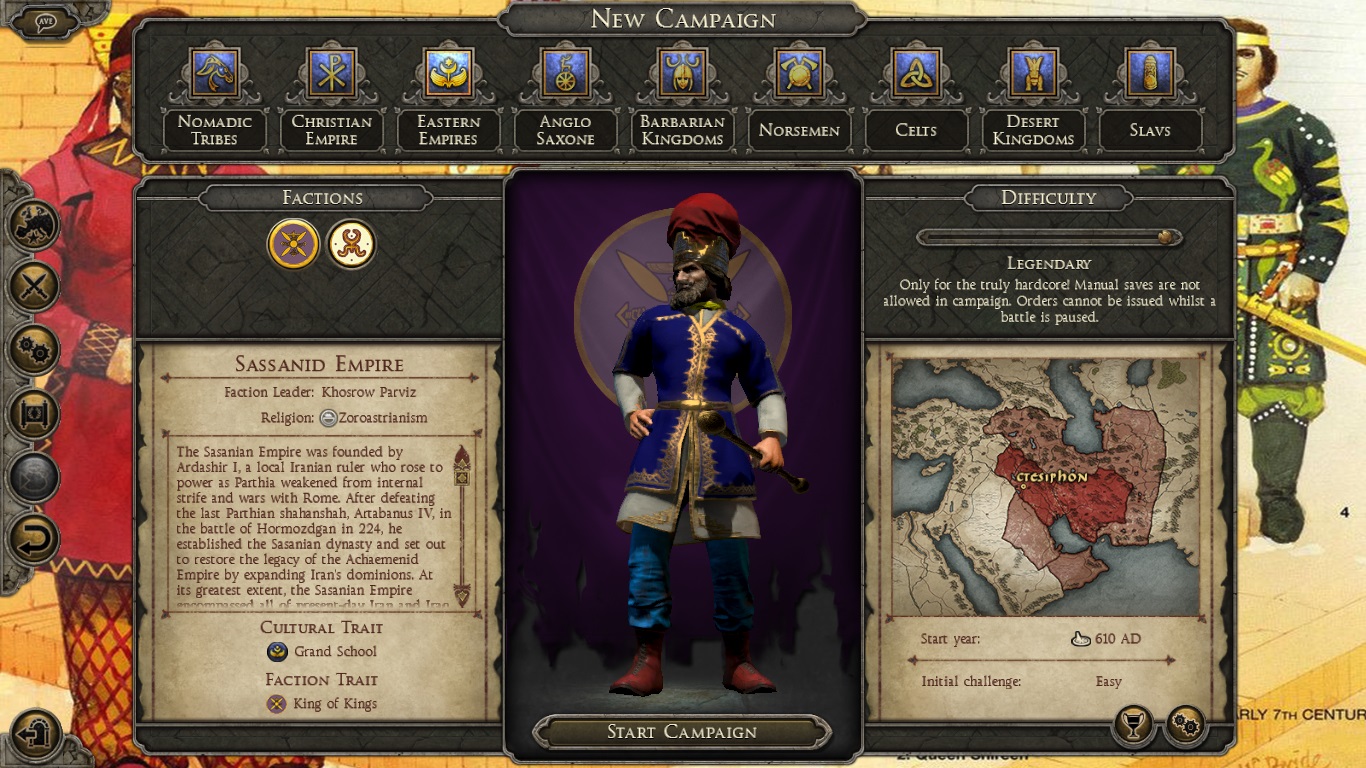Open the Slavs culture icon
This screenshot has width=1366, height=768.
pos(1150,72)
